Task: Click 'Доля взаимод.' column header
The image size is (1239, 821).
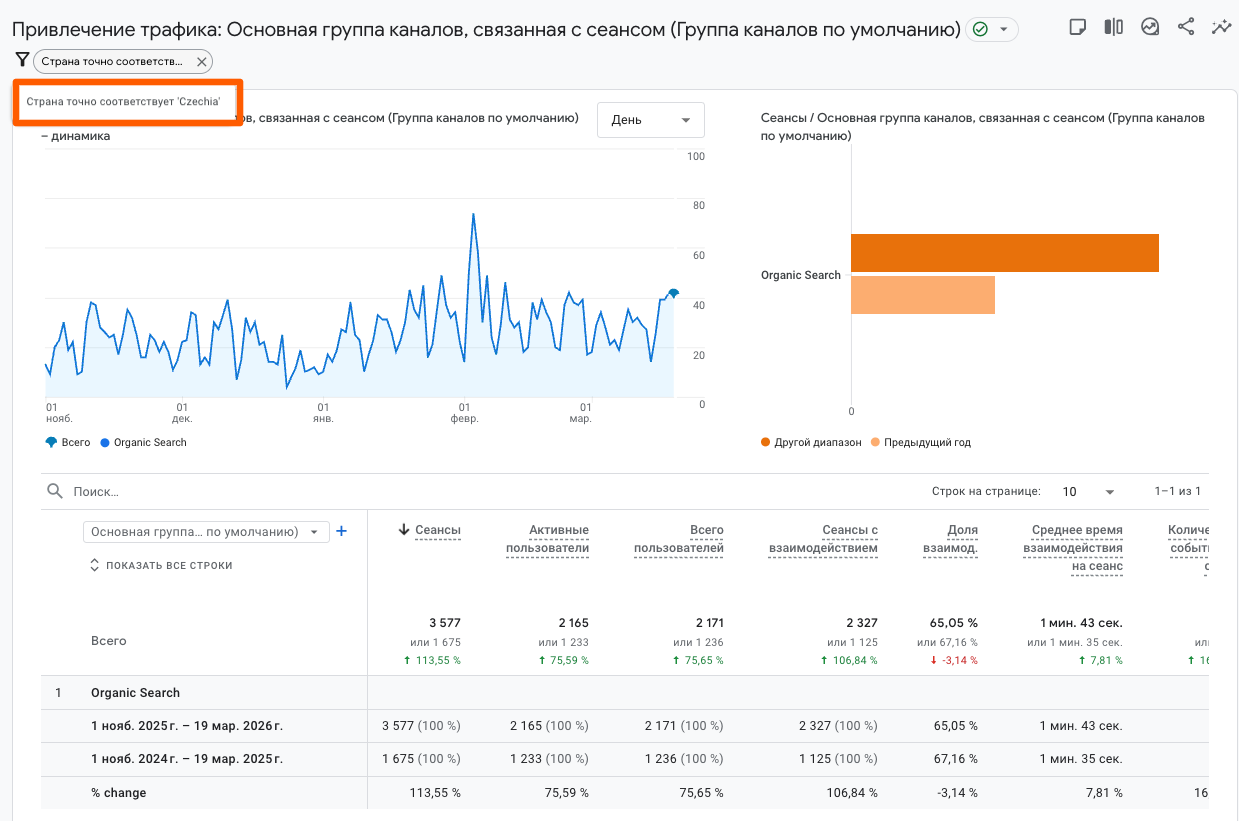Action: [949, 539]
